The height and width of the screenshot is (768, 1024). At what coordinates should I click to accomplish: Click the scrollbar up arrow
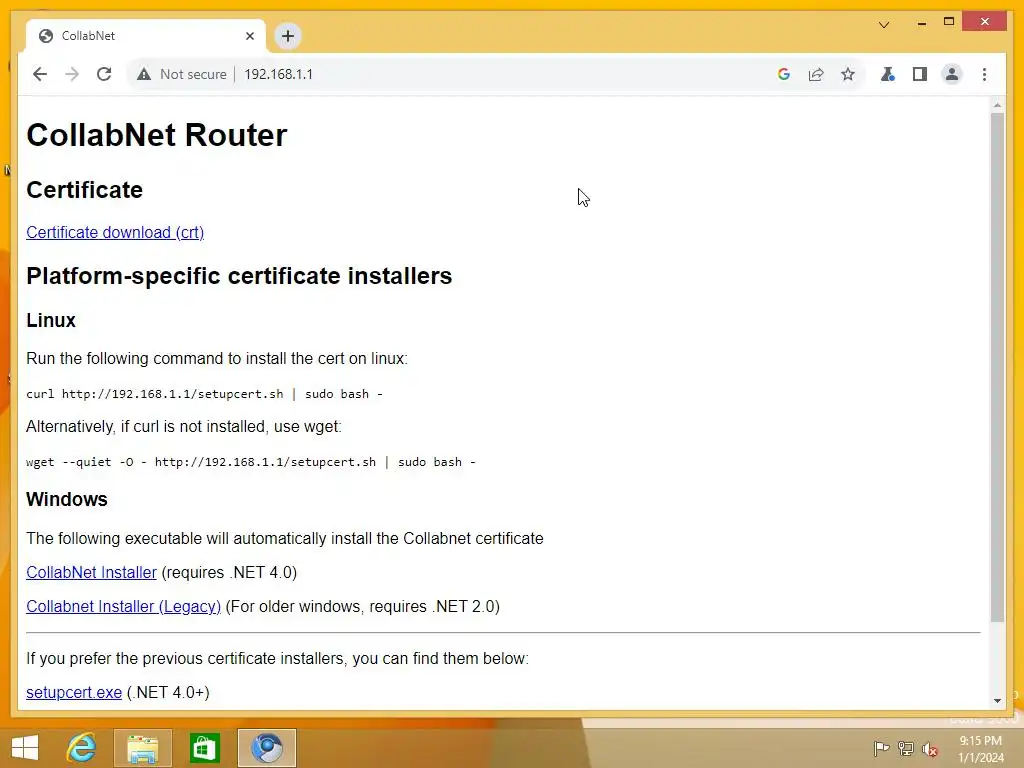click(x=997, y=105)
